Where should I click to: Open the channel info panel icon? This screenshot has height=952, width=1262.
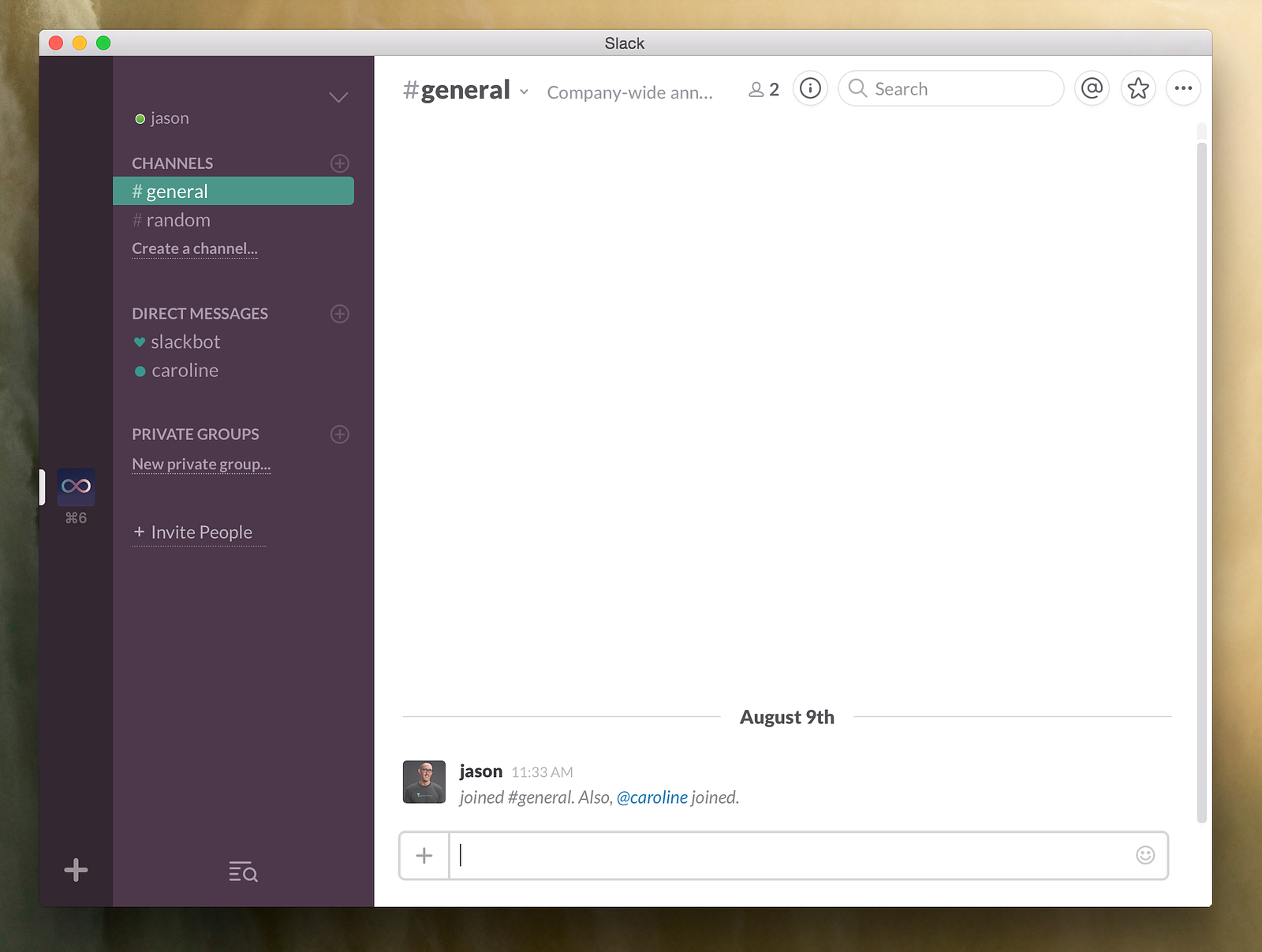pyautogui.click(x=810, y=88)
